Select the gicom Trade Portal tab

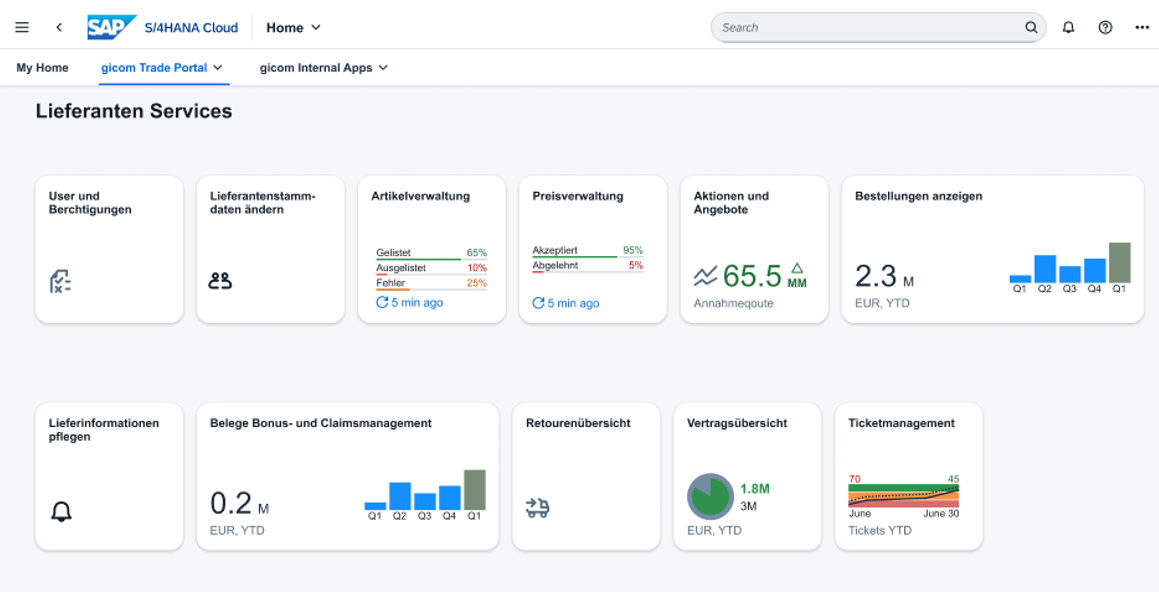(x=155, y=68)
